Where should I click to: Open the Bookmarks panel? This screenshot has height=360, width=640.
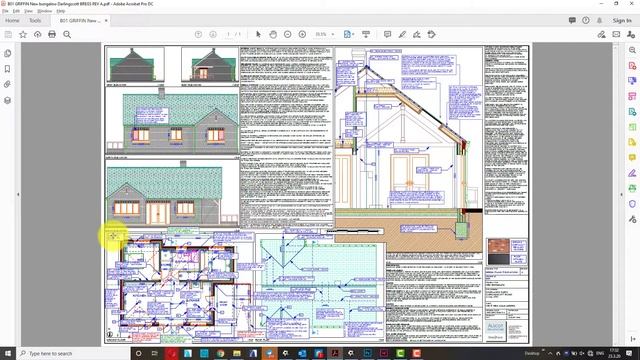pyautogui.click(x=7, y=69)
